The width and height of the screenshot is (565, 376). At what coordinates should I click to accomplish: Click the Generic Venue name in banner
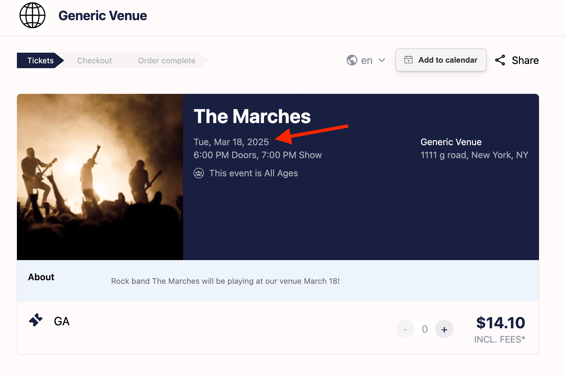pos(451,142)
